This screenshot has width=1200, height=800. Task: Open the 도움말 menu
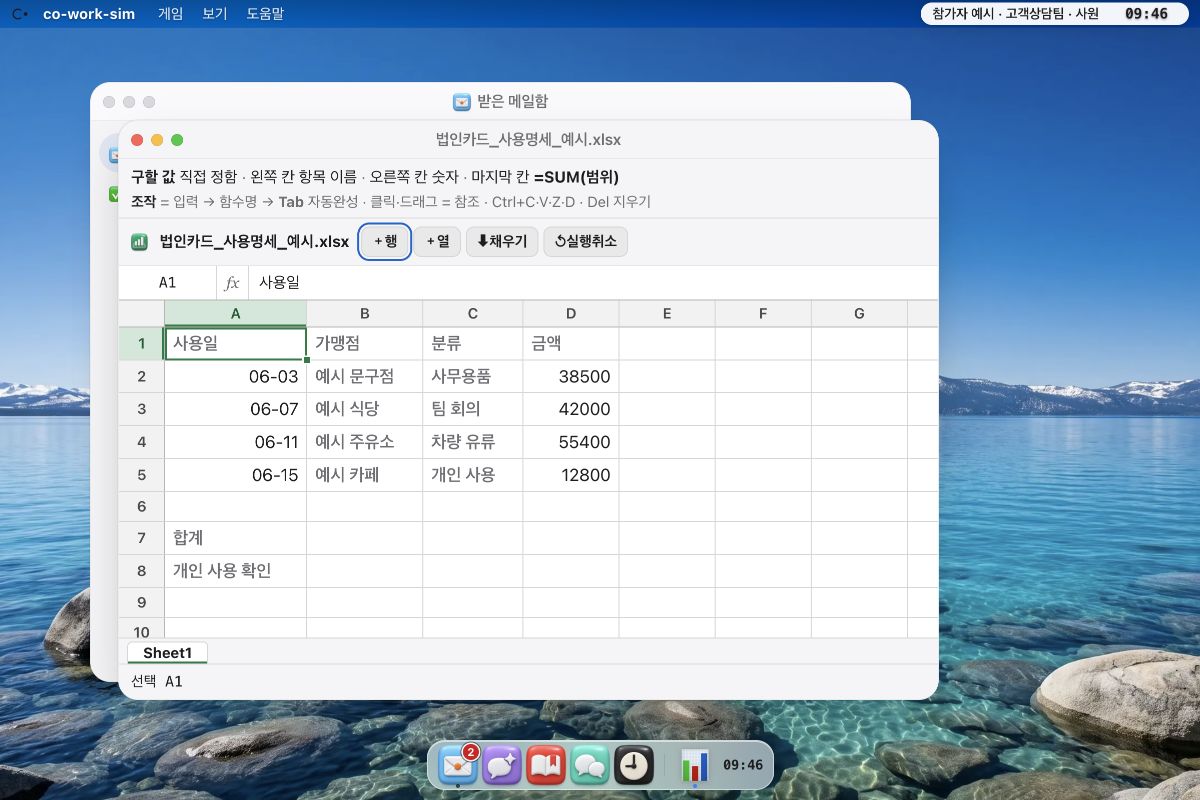click(x=265, y=14)
